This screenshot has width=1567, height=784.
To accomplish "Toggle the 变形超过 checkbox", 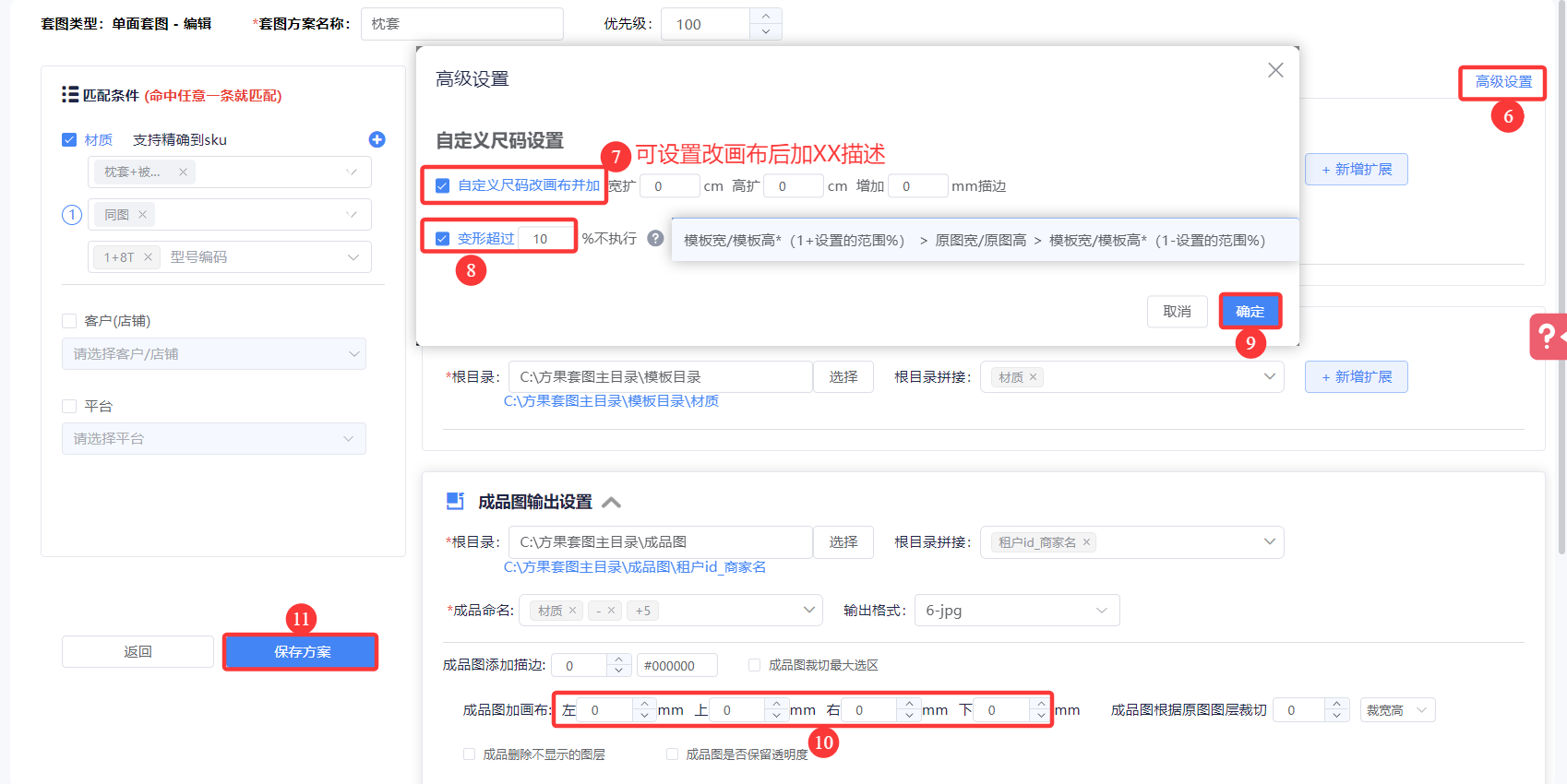I will (443, 239).
